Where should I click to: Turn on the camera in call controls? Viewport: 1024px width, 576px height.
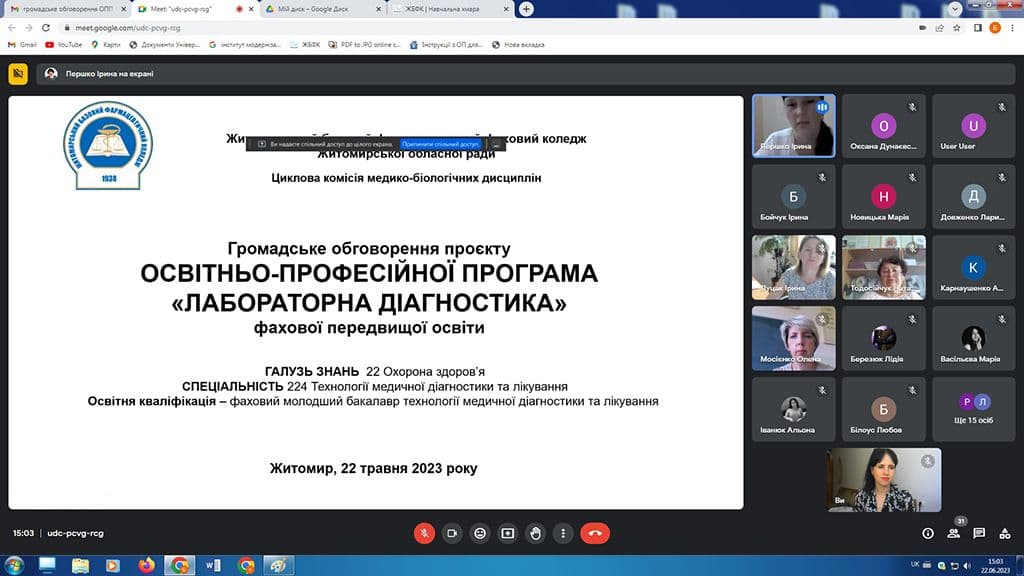tap(452, 534)
